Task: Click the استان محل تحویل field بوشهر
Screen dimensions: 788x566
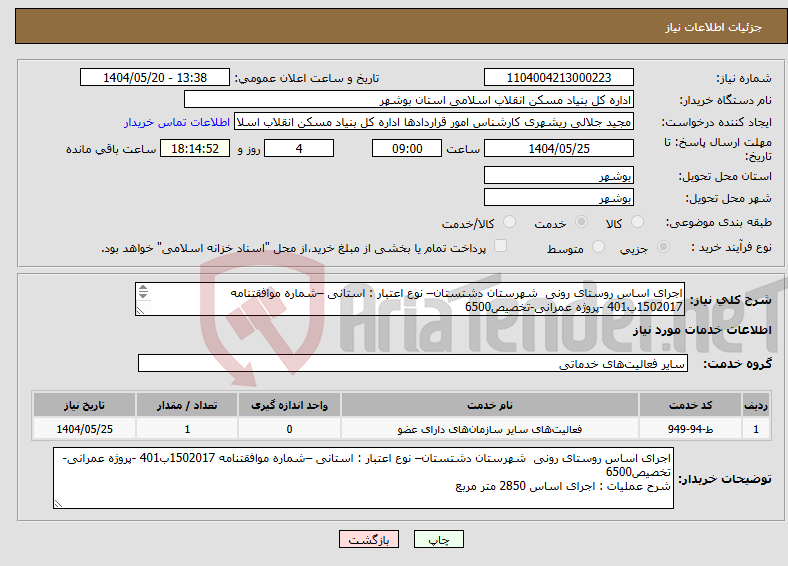Action: 558,175
